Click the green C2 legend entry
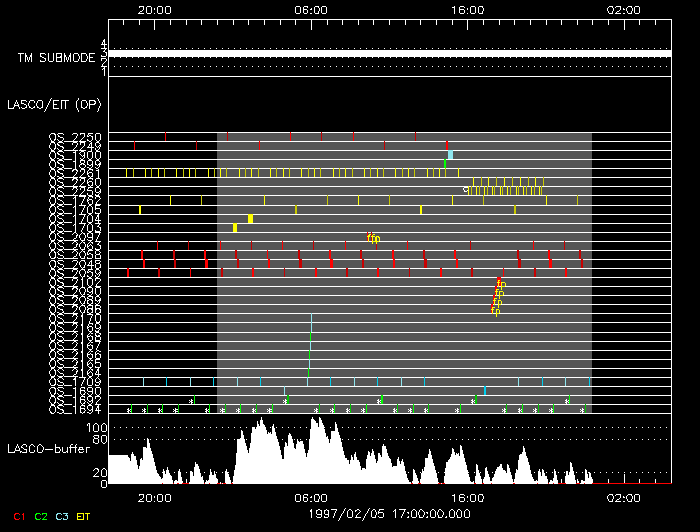This screenshot has height=532, width=700. pyautogui.click(x=41, y=516)
